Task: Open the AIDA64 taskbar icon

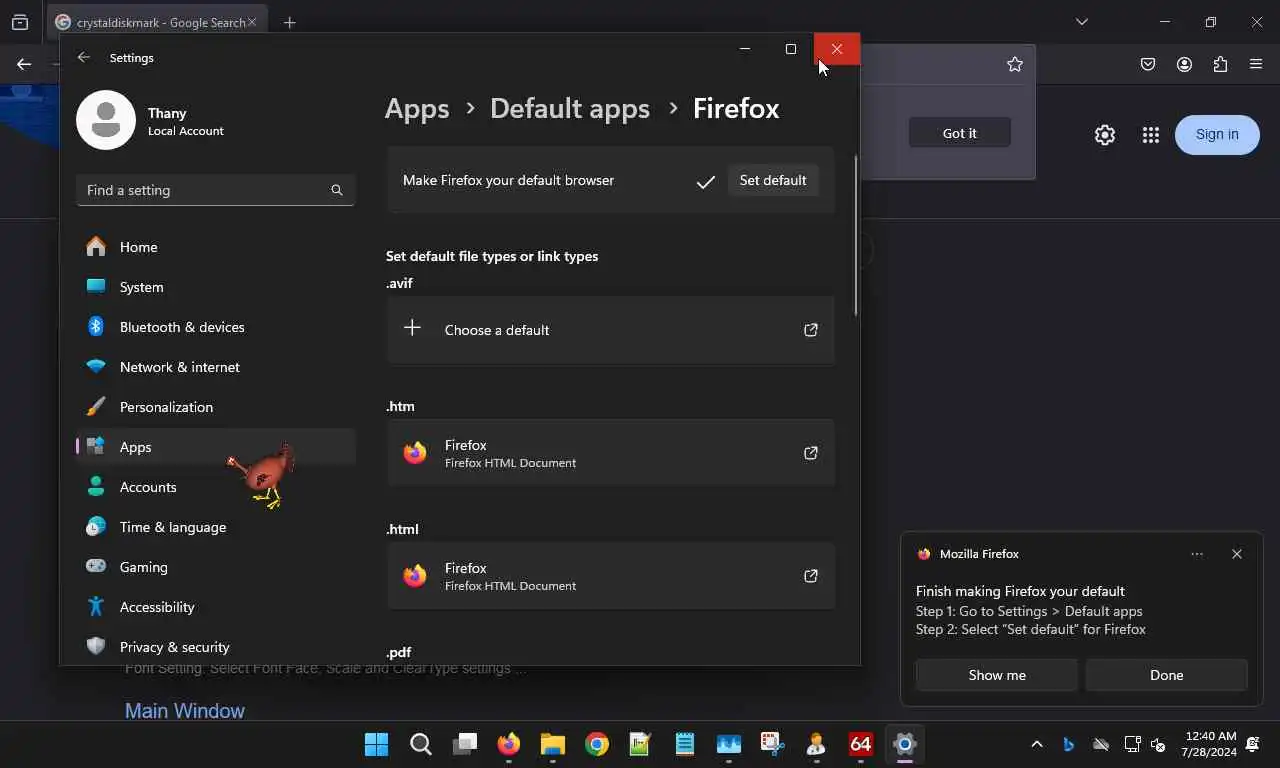Action: (x=861, y=744)
